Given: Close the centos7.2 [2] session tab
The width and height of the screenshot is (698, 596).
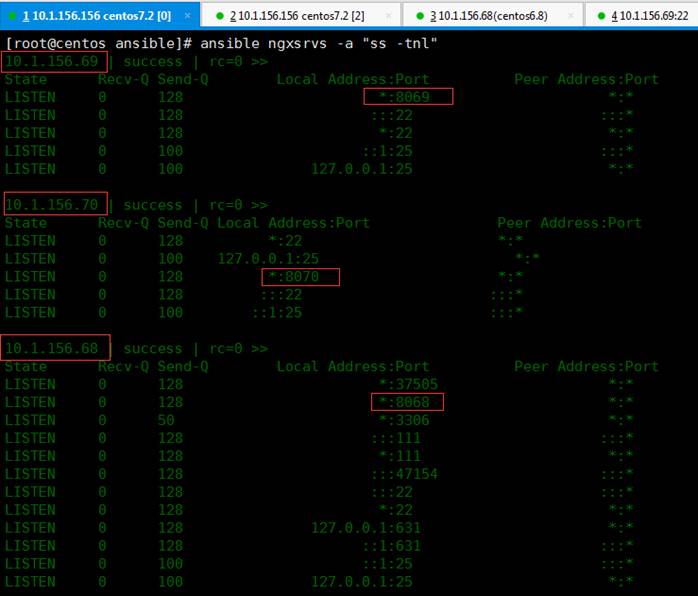Looking at the screenshot, I should (389, 16).
